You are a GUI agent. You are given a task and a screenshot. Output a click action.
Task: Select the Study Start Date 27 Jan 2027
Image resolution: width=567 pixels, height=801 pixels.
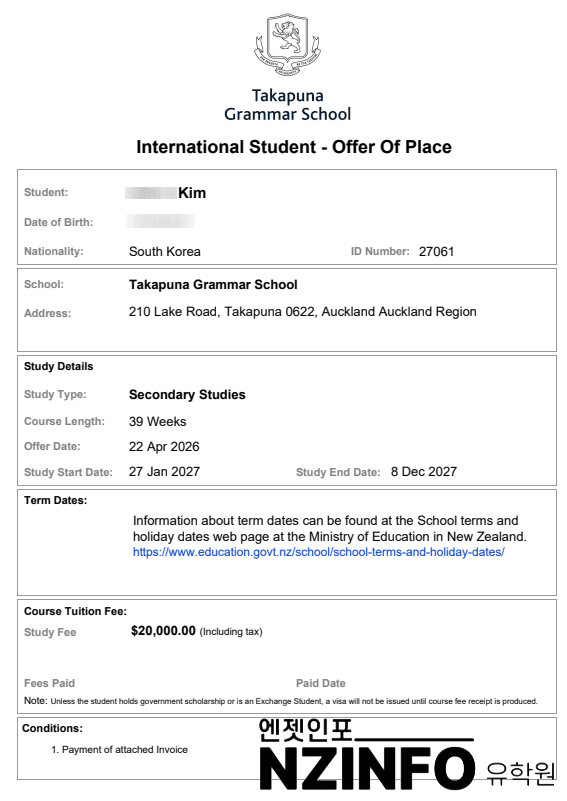click(x=164, y=472)
